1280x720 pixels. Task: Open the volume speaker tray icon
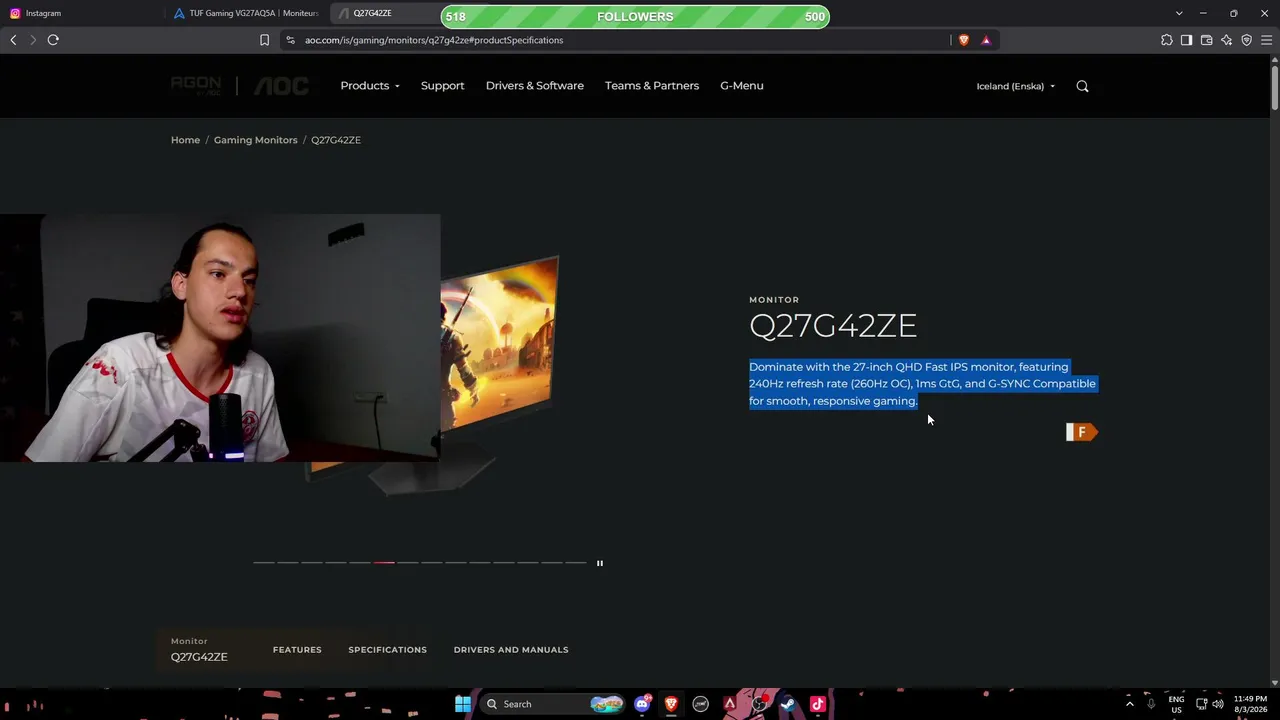pyautogui.click(x=1220, y=704)
